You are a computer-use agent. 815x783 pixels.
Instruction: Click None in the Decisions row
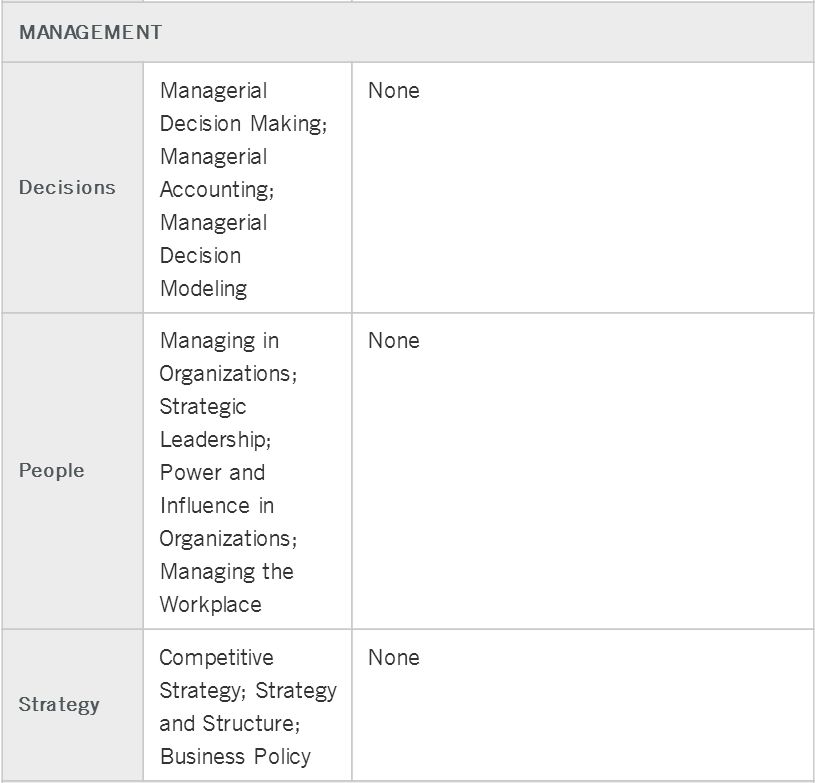pos(393,90)
